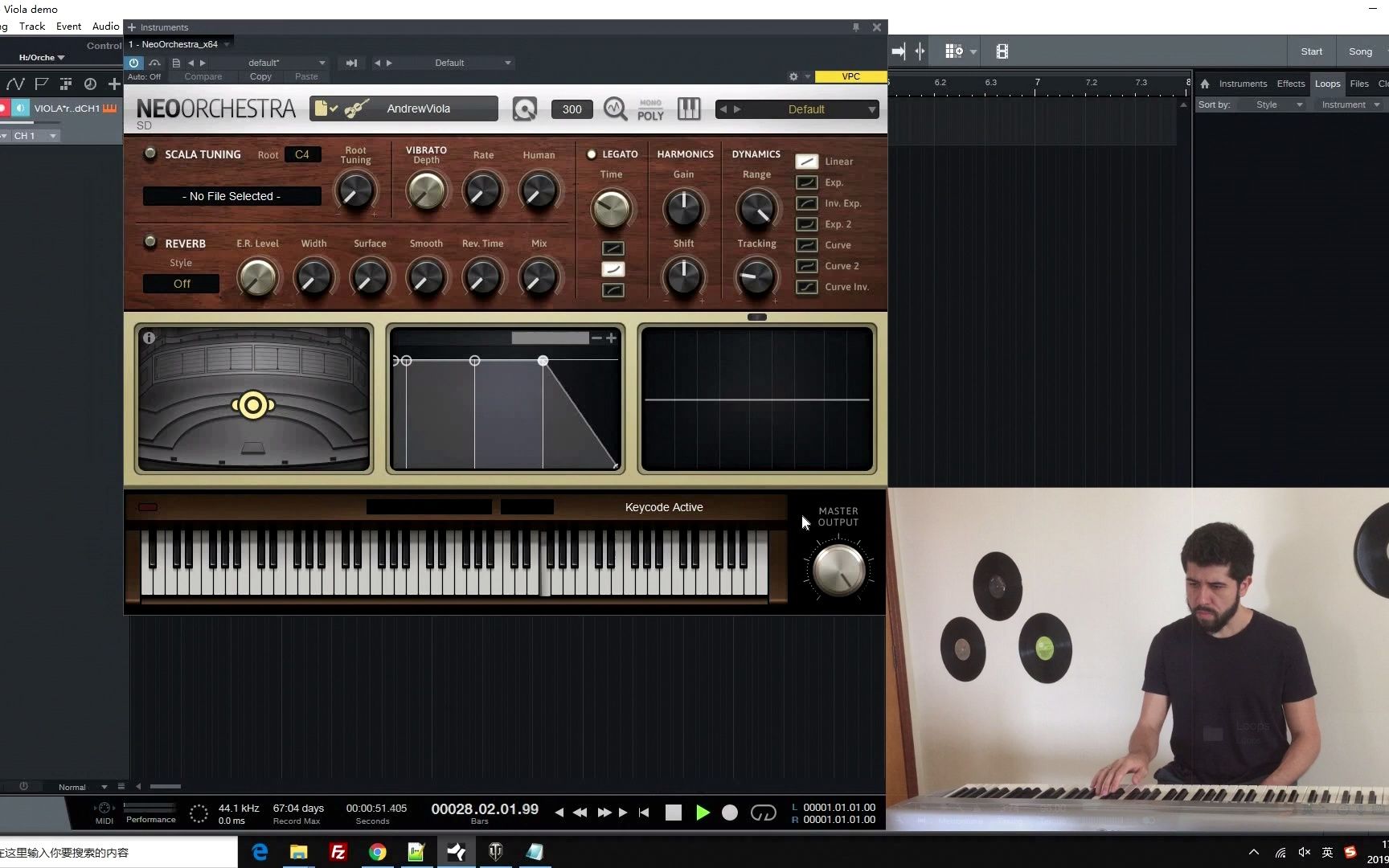The width and height of the screenshot is (1389, 868).
Task: Select the Exp. 2 dynamics curve
Action: [806, 224]
